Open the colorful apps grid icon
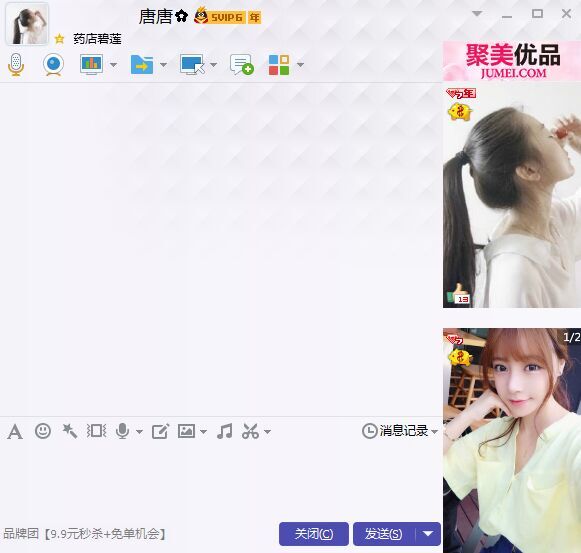The image size is (581, 553). tap(279, 65)
